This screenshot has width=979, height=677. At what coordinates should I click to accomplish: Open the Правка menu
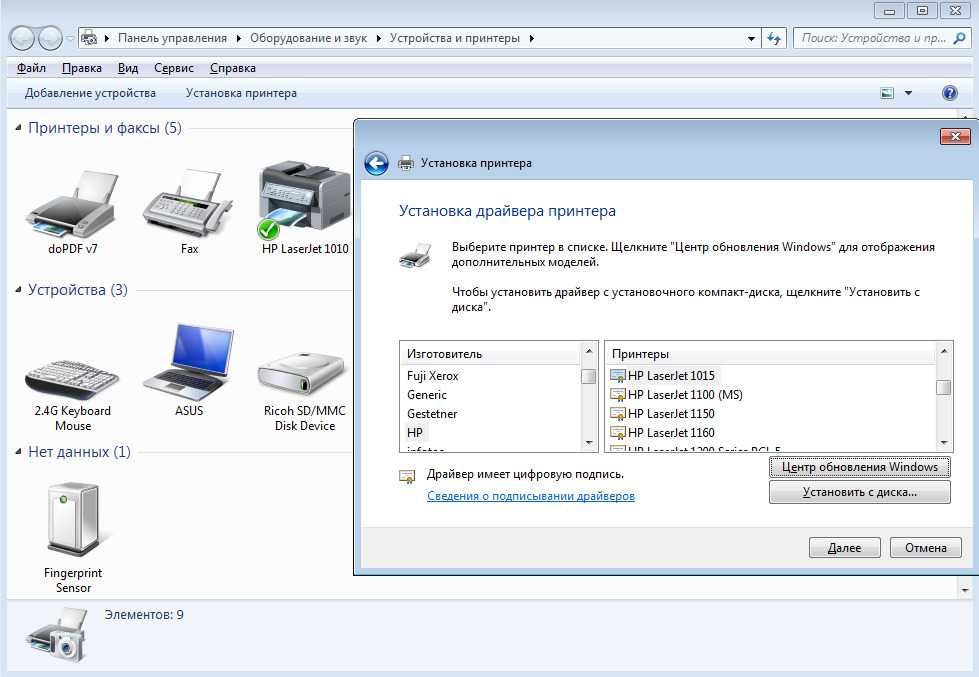[82, 68]
